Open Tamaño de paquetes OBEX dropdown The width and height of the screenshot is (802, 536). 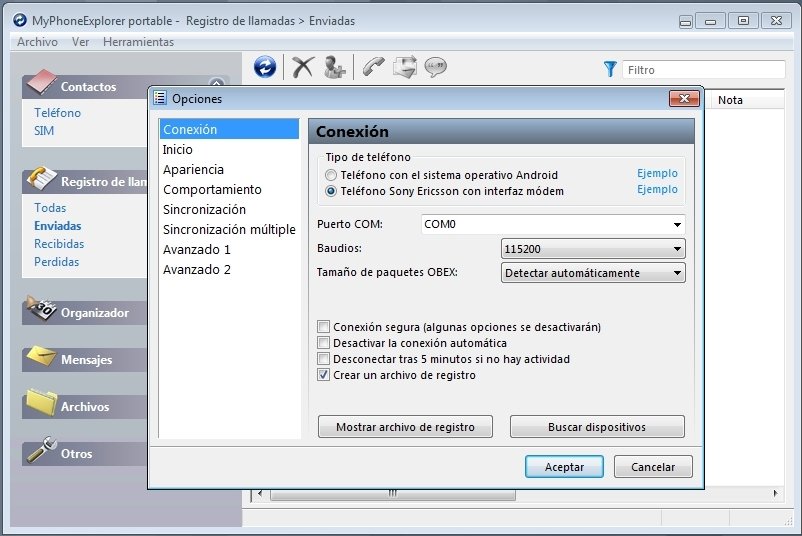click(593, 273)
